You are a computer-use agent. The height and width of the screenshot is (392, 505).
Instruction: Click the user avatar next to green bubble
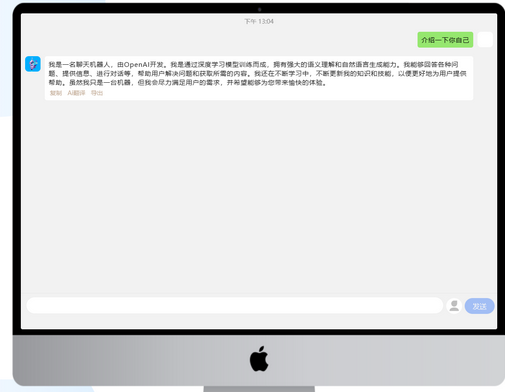(485, 40)
